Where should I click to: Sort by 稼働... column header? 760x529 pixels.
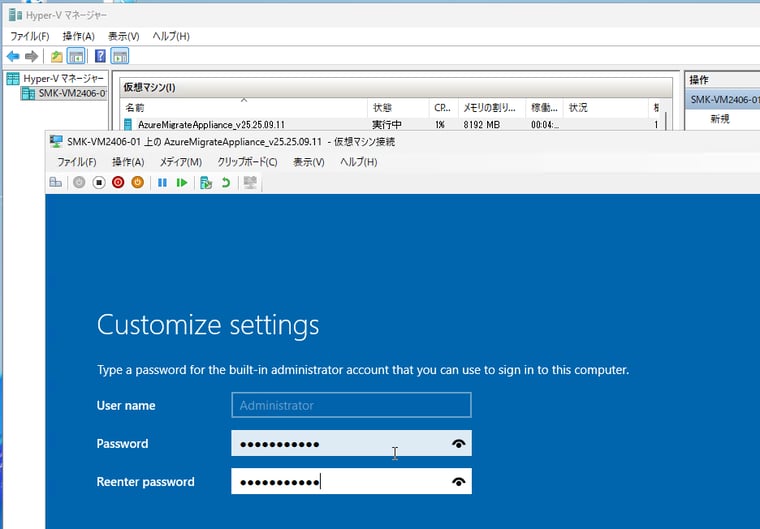[544, 108]
